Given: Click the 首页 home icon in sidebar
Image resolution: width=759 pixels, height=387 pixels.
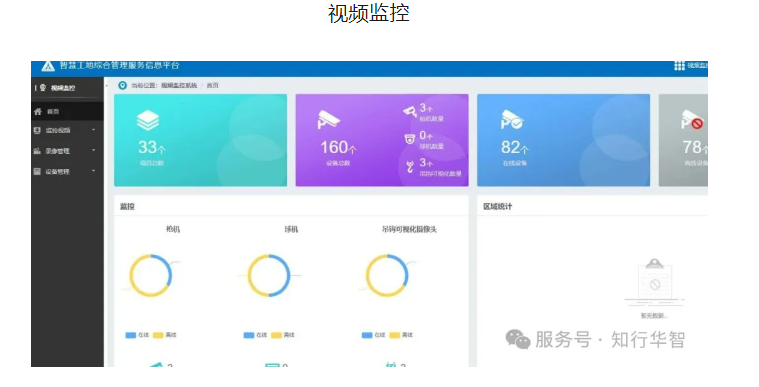Looking at the screenshot, I should [x=38, y=111].
